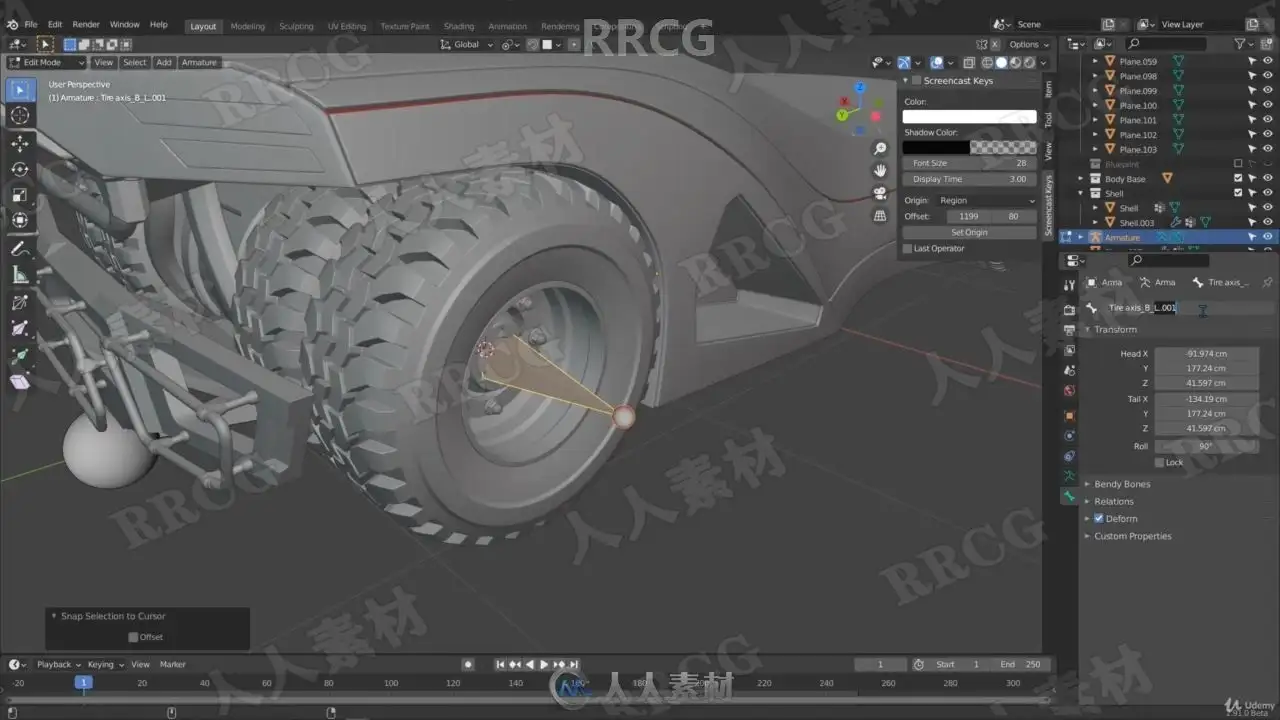1280x720 pixels.
Task: Tick the Last Operator checkbox
Action: point(908,248)
